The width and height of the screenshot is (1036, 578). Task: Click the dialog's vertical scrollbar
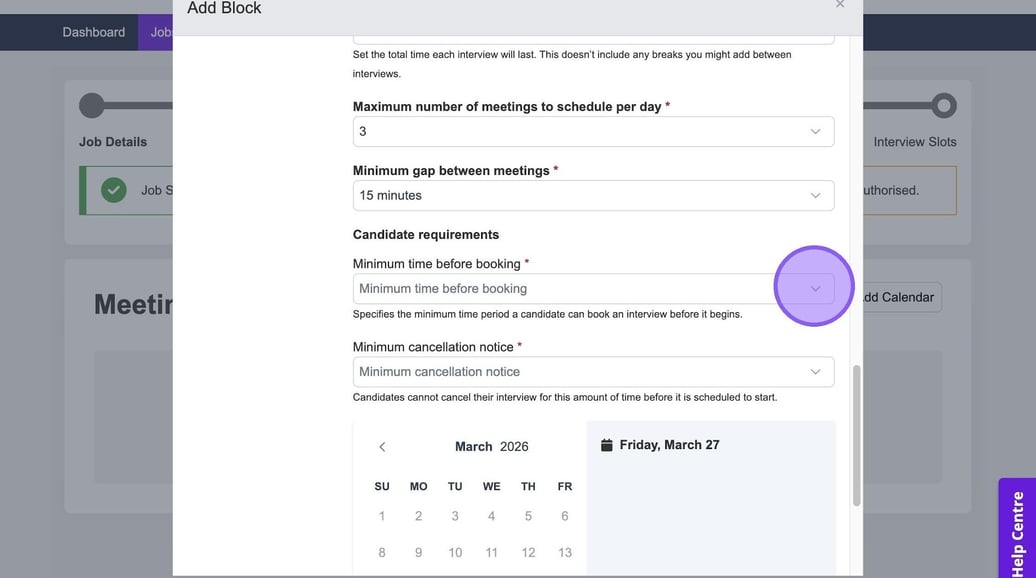point(856,435)
